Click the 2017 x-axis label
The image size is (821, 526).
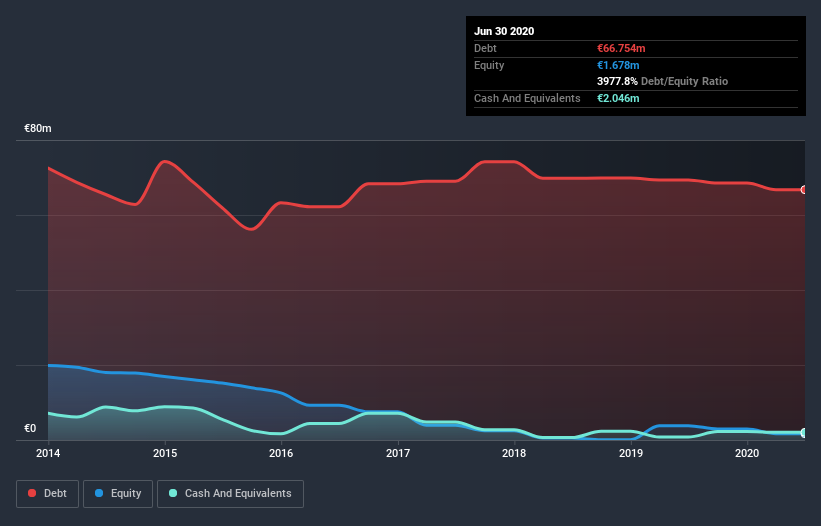(x=398, y=453)
